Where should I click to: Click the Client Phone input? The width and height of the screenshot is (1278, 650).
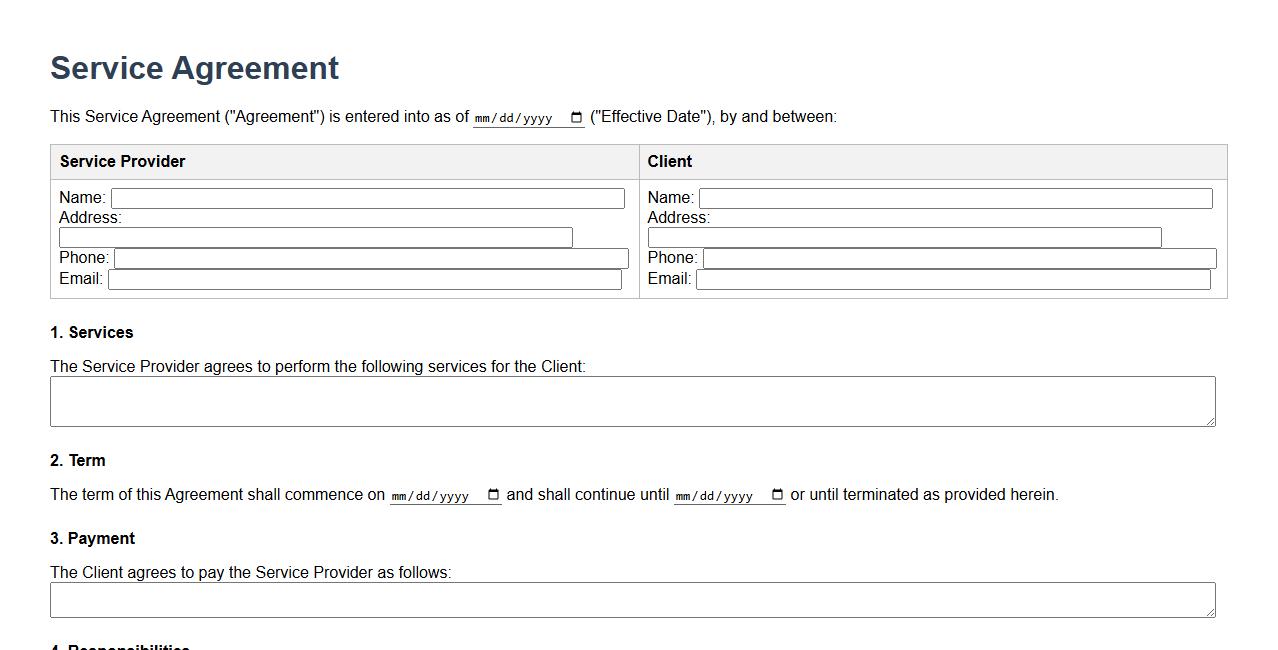[x=959, y=257]
